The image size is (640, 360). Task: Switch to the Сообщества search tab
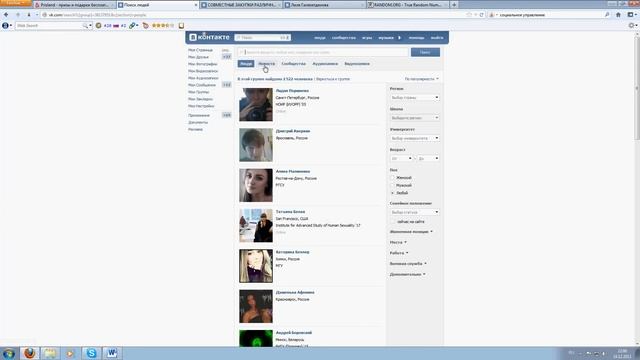pos(293,64)
